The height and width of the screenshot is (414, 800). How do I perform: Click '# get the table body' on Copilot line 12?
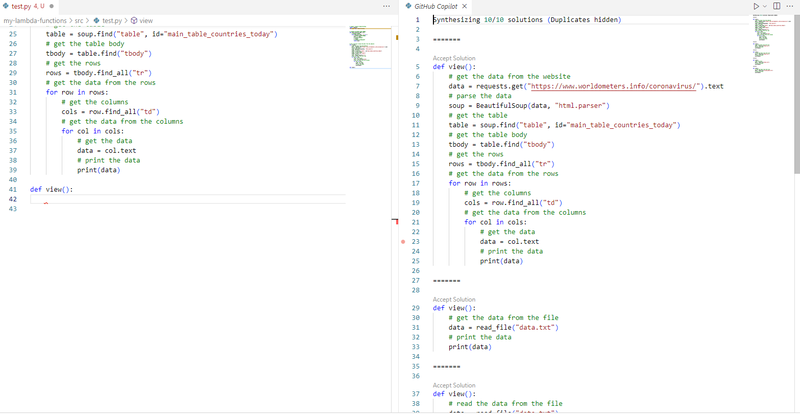[488, 135]
